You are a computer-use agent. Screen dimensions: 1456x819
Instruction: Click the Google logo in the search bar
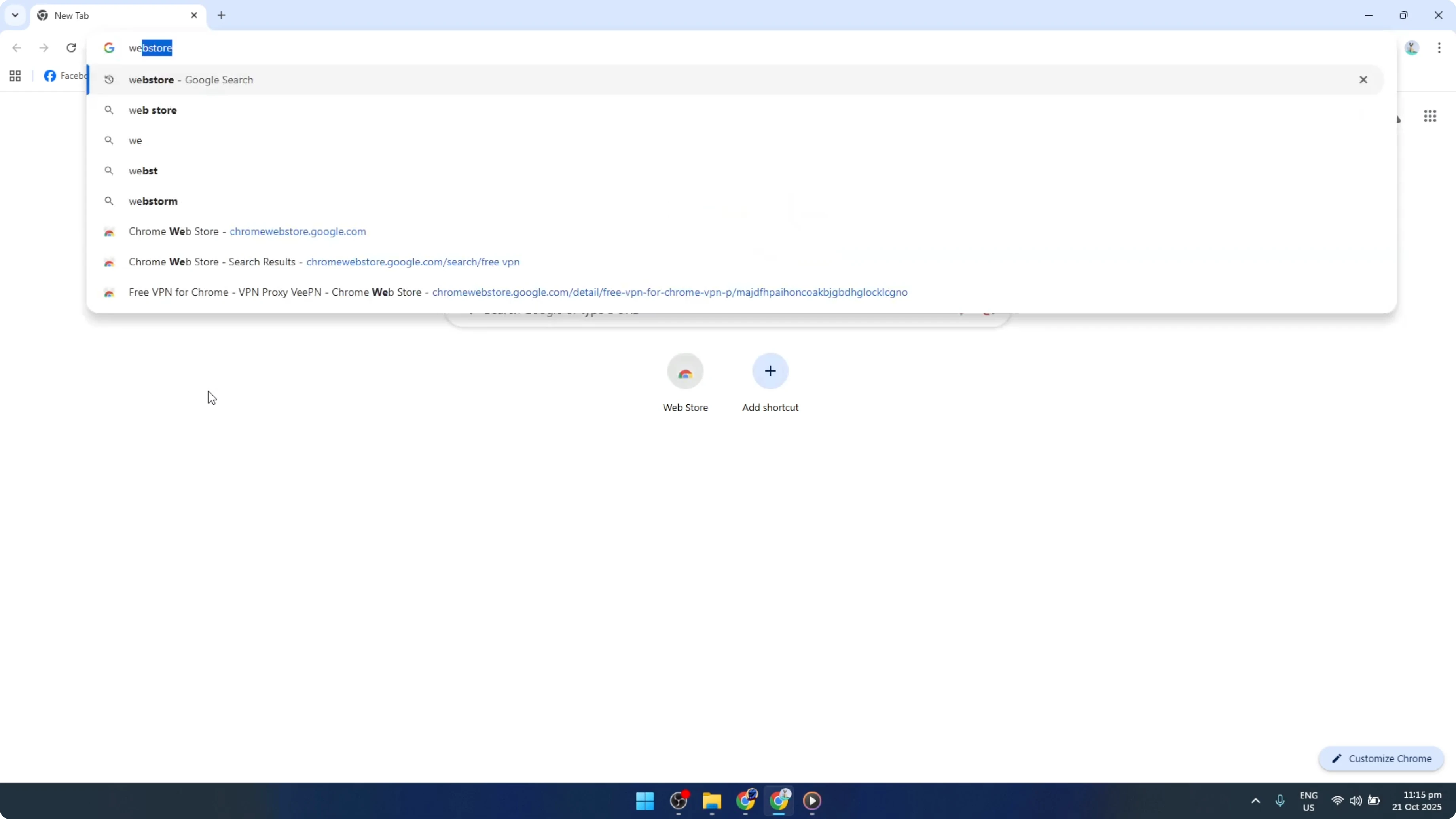tap(109, 48)
